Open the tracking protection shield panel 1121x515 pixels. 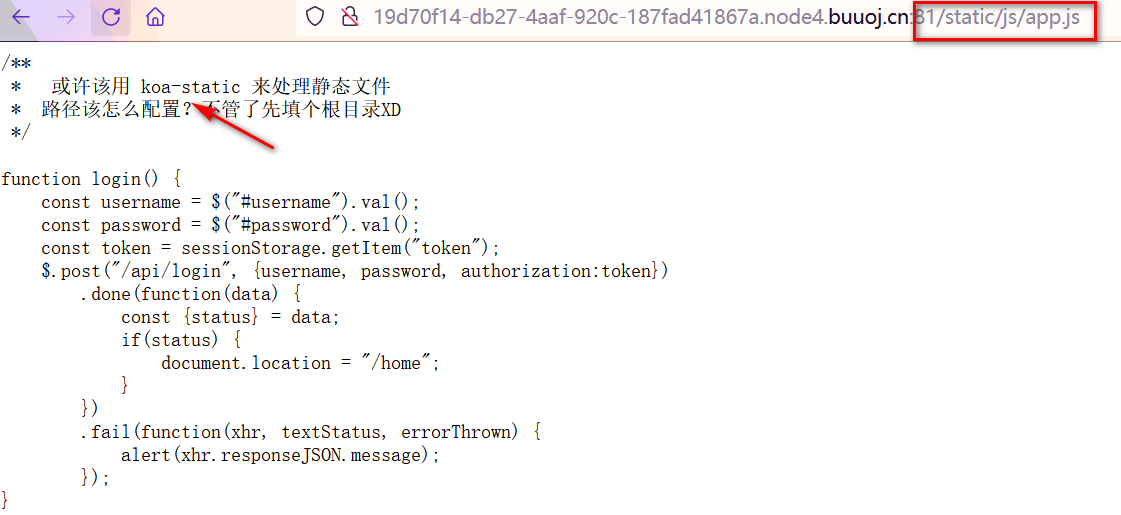[x=315, y=17]
